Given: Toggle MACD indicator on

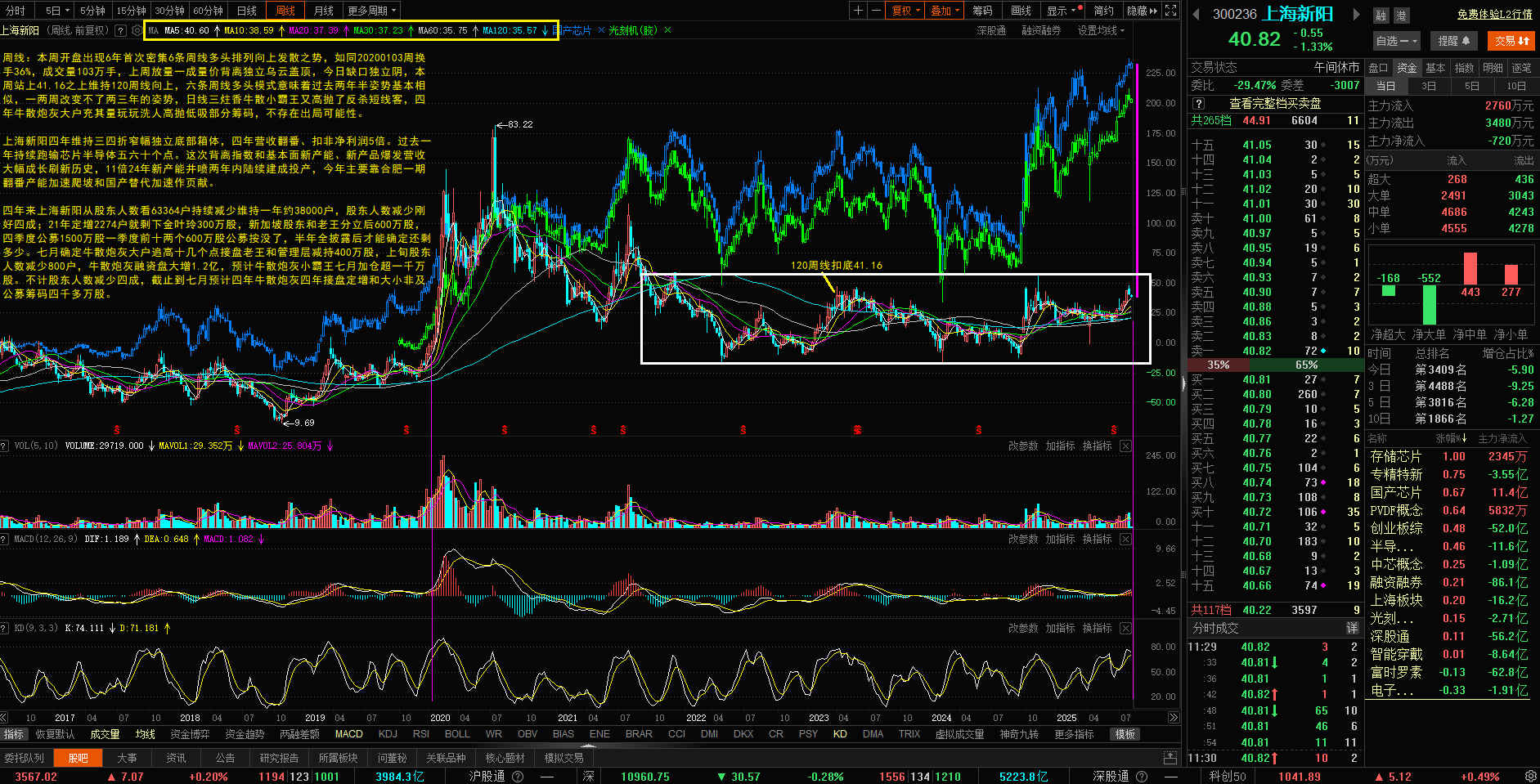Looking at the screenshot, I should coord(349,734).
